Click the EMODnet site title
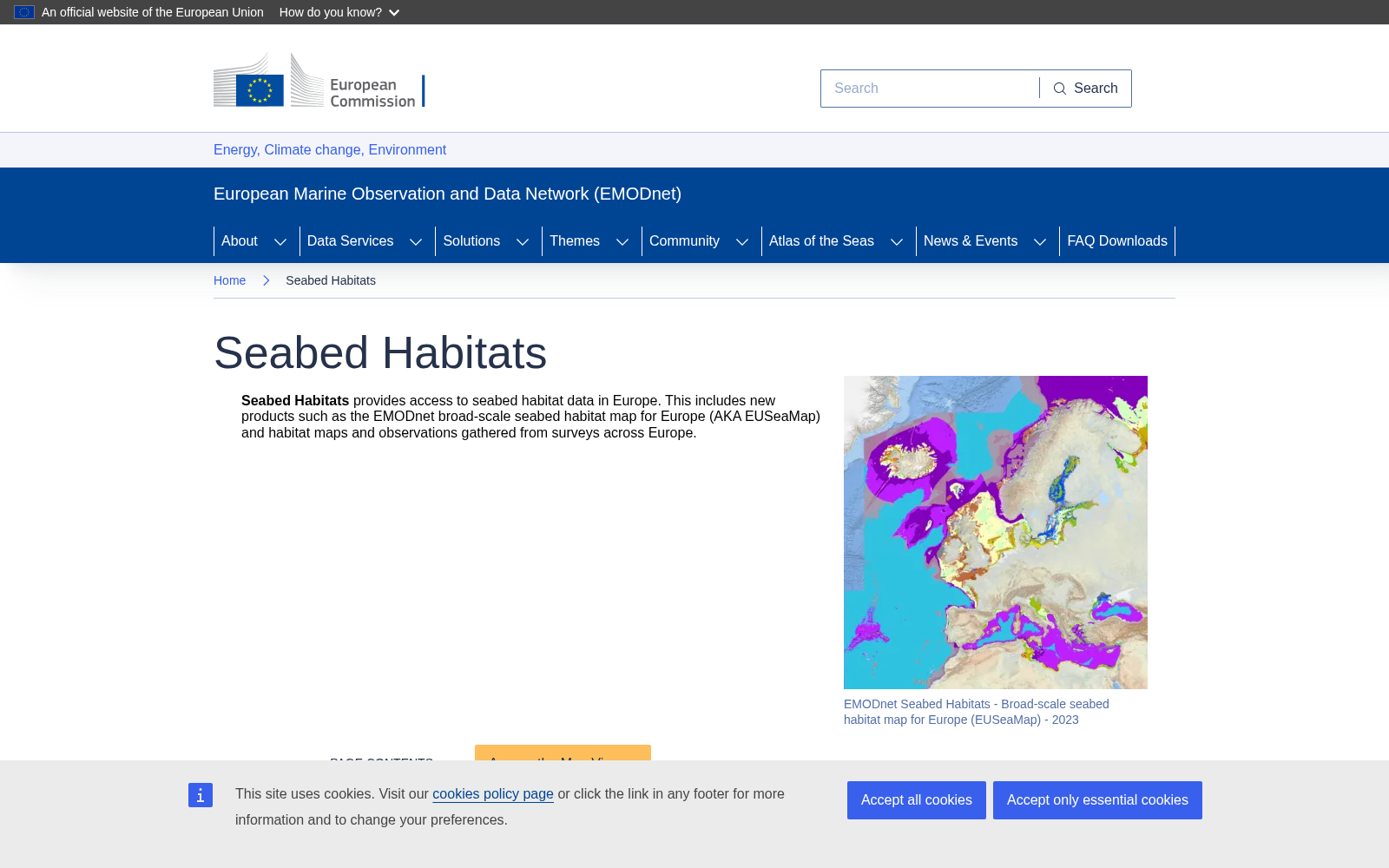The width and height of the screenshot is (1389, 868). (x=447, y=194)
